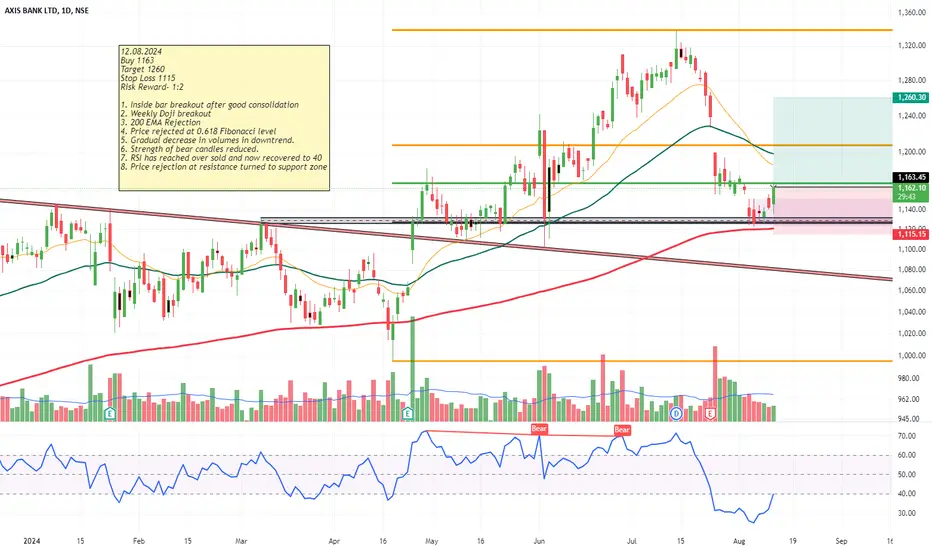Click the 1,000.00 price axis label

click(x=911, y=356)
